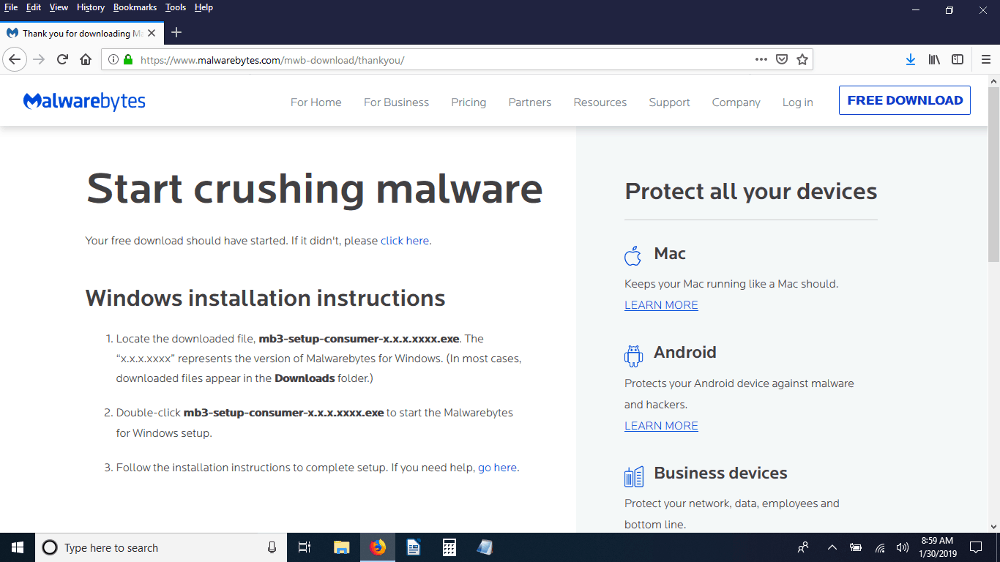Click the Firefox taskbar icon

(378, 547)
